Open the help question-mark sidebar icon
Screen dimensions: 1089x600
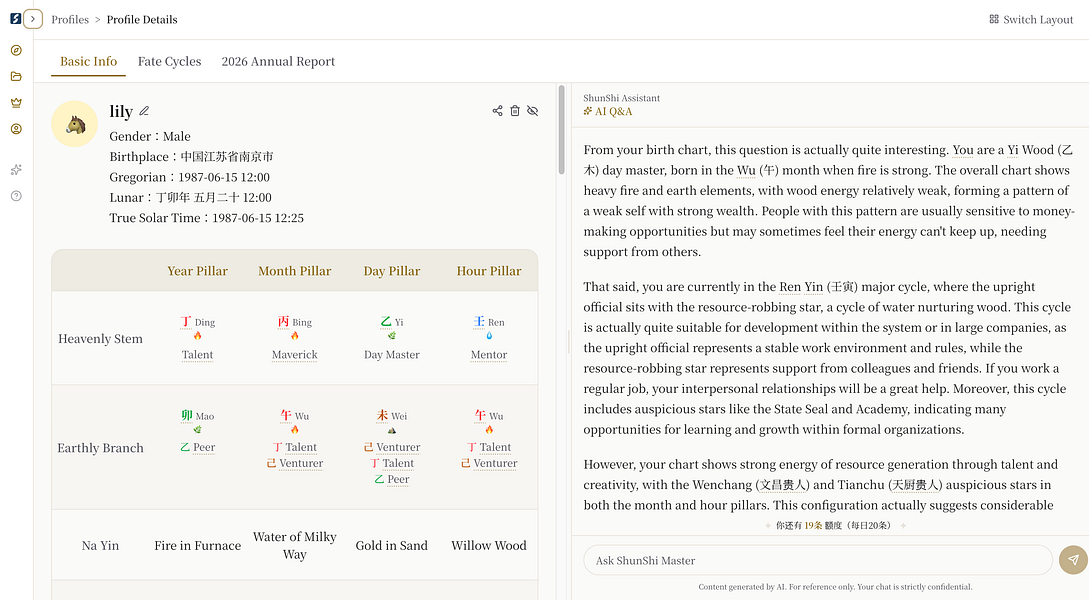pos(16,196)
